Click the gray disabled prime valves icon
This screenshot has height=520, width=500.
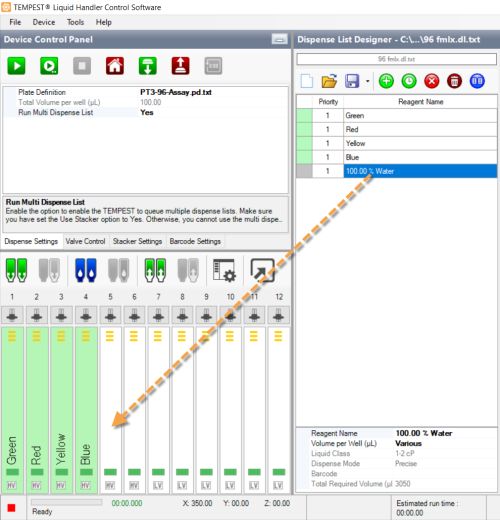[49, 270]
